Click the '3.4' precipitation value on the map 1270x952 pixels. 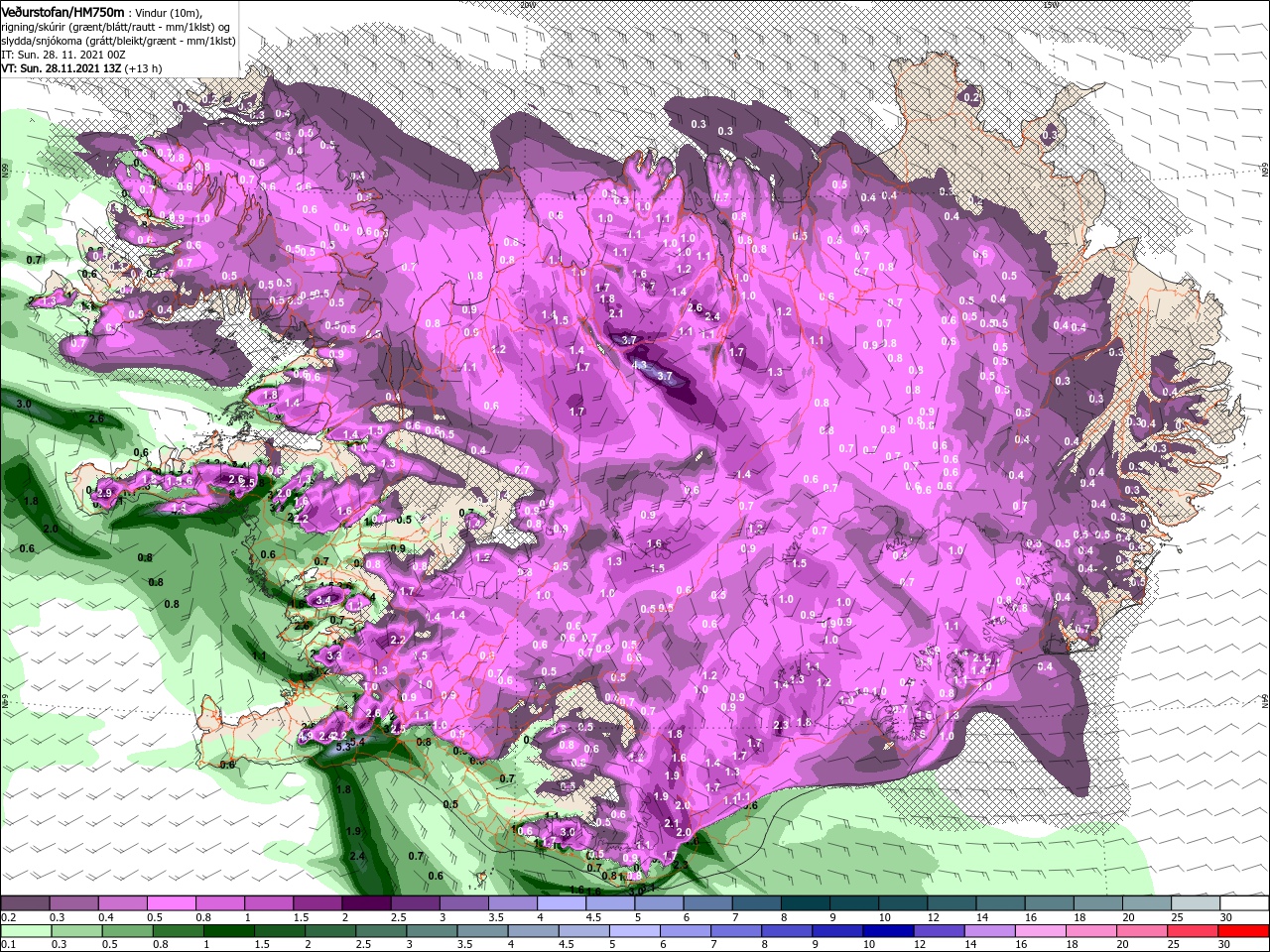click(x=323, y=600)
